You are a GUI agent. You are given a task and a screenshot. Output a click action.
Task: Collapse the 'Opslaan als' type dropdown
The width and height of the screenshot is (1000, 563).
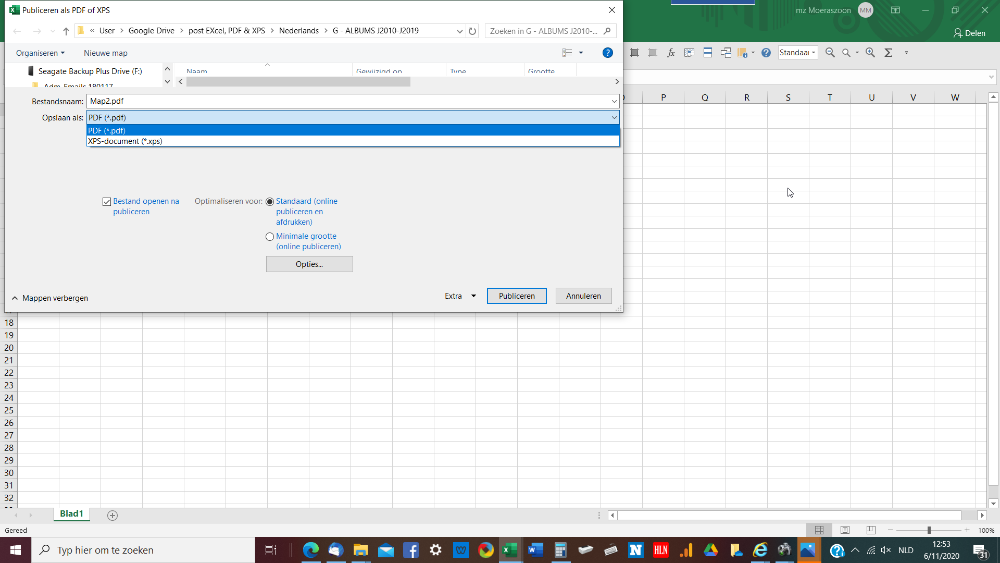tap(613, 117)
